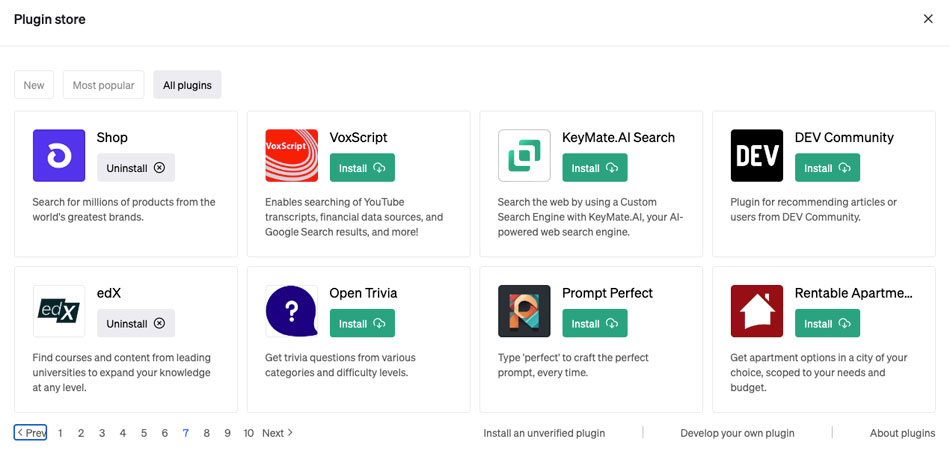The height and width of the screenshot is (451, 950).
Task: Click the Prompt Perfect logo
Action: (x=524, y=311)
